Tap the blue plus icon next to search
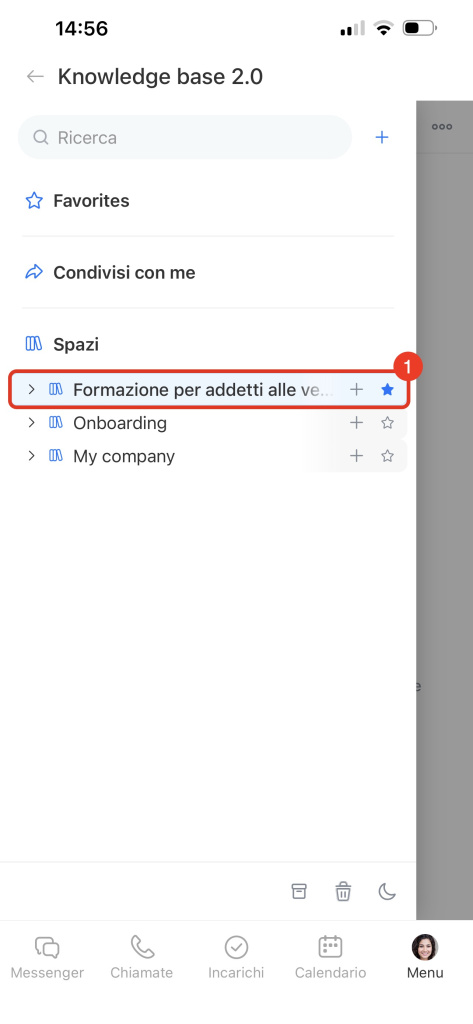The width and height of the screenshot is (473, 1024). 382,137
